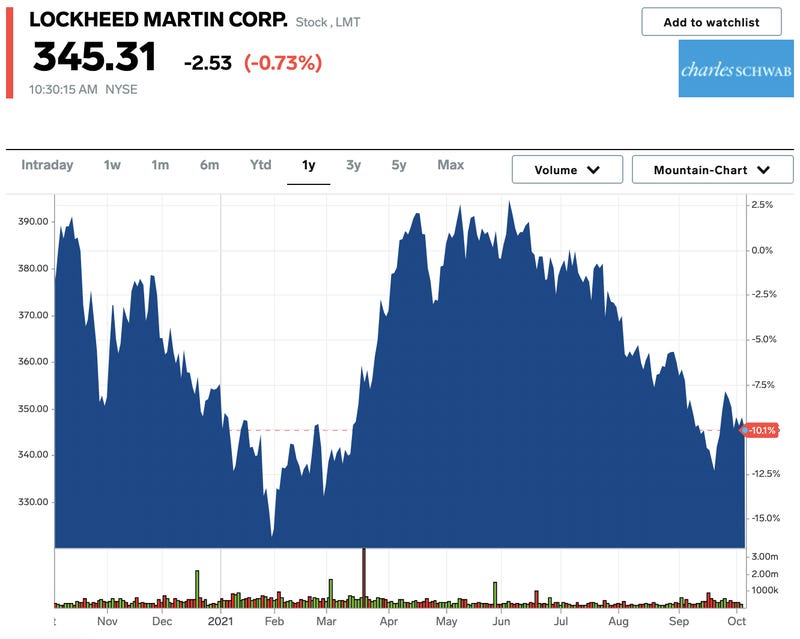Click the Jun date axis label

click(x=501, y=621)
